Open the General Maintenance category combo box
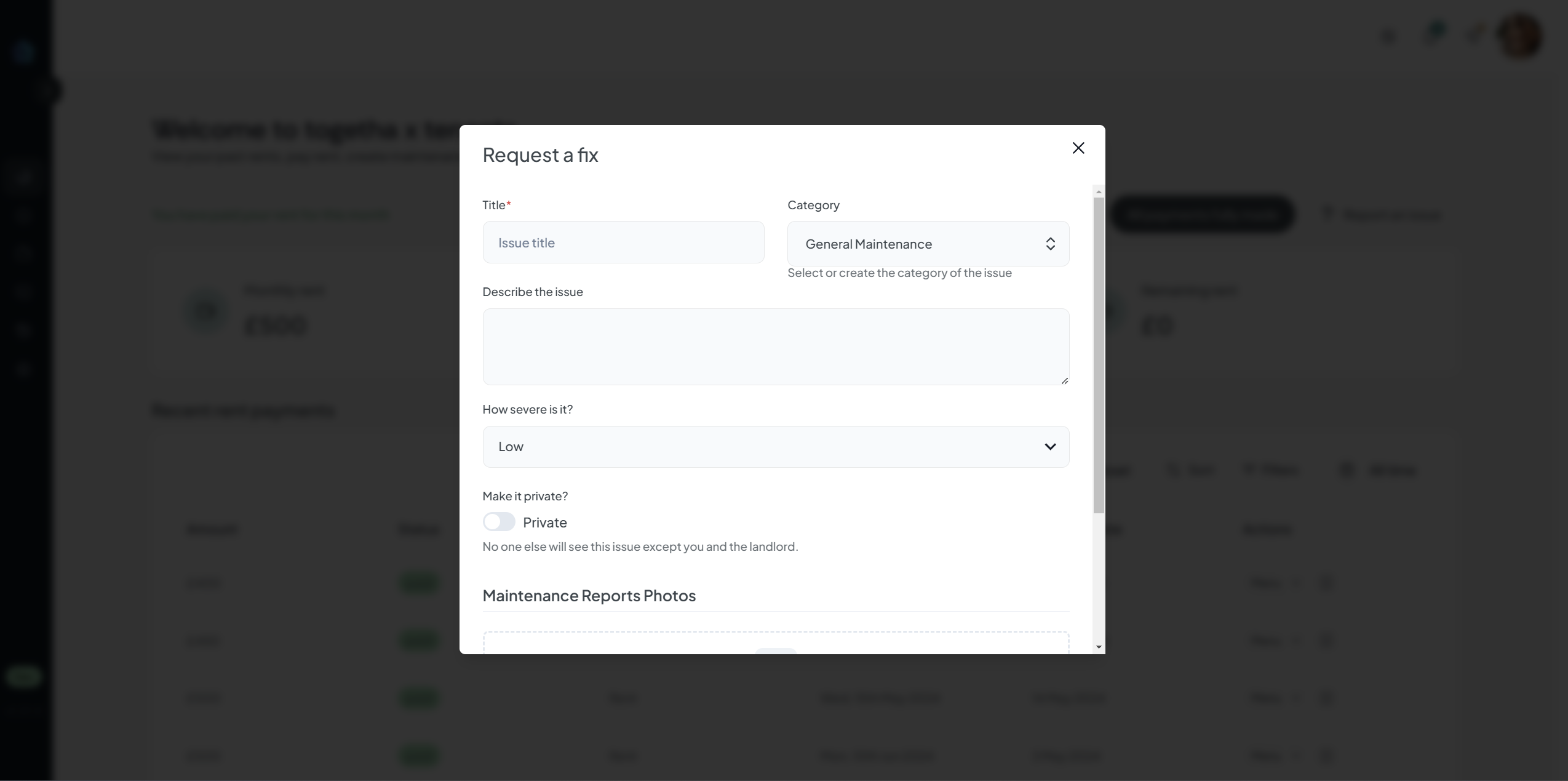This screenshot has width=1568, height=781. [x=928, y=244]
